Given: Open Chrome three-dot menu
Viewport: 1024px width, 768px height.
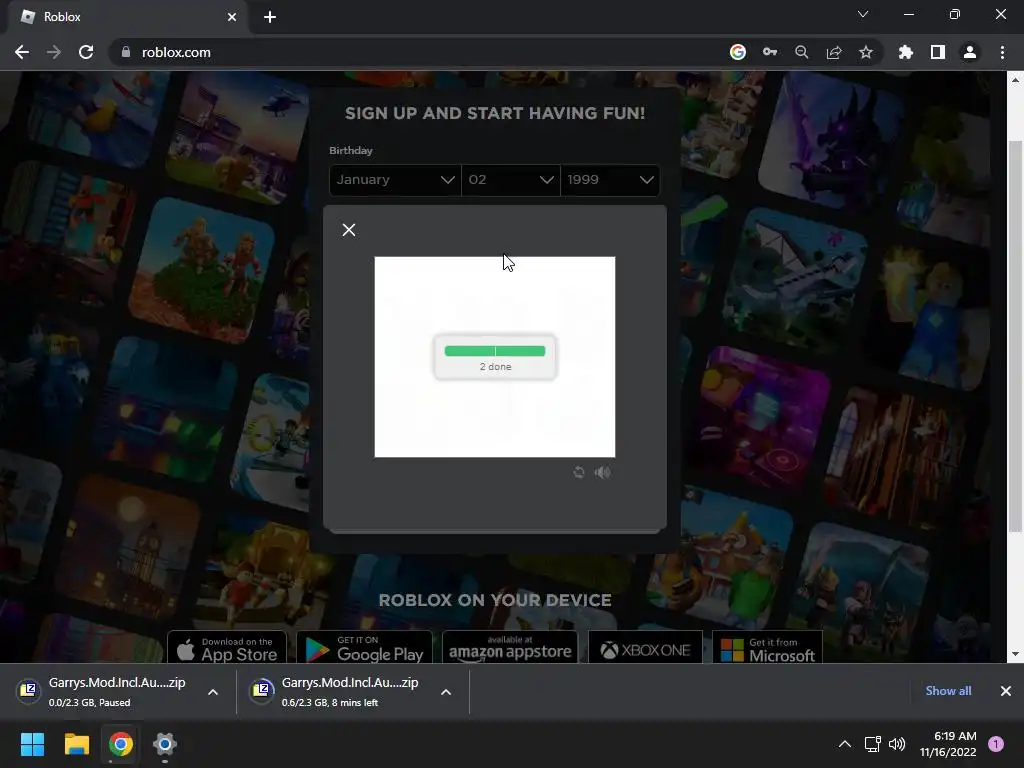Looking at the screenshot, I should (x=1002, y=52).
